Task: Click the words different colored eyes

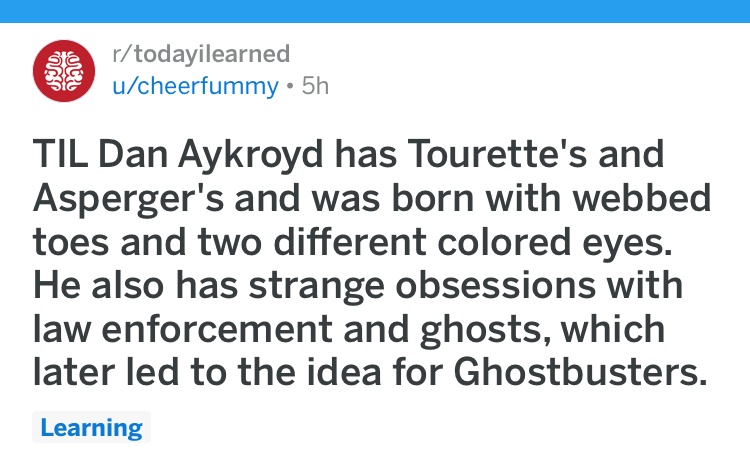Action: coord(473,243)
